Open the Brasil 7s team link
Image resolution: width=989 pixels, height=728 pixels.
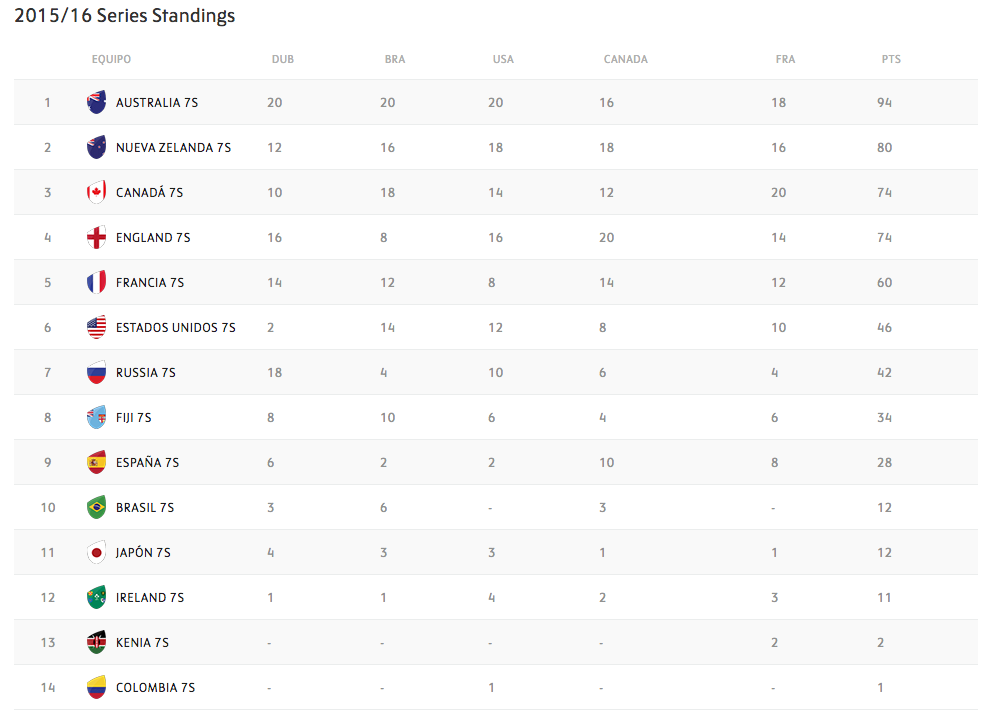[x=144, y=508]
